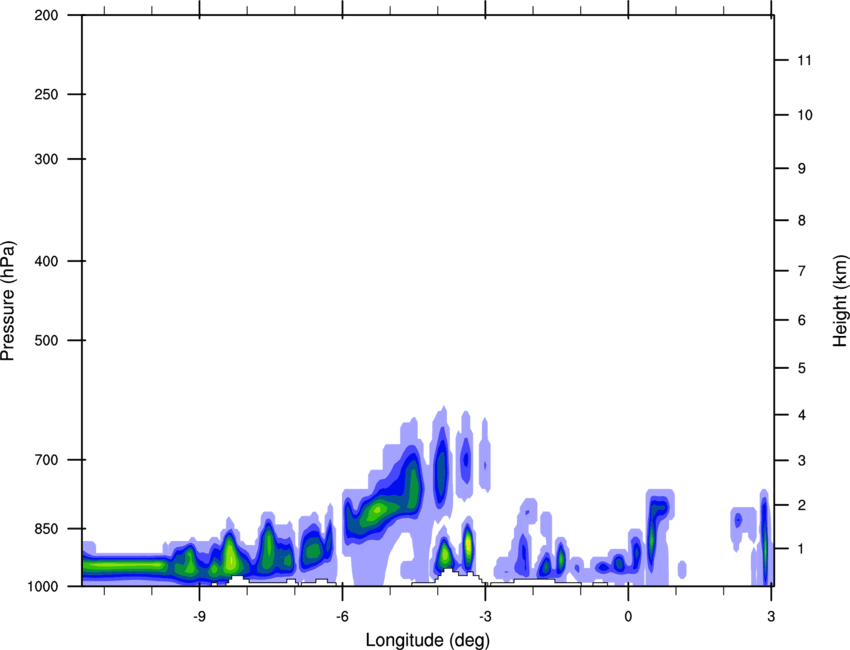Click the 'Height (km)' axis title
Image resolution: width=850 pixels, height=650 pixels.
click(x=840, y=300)
